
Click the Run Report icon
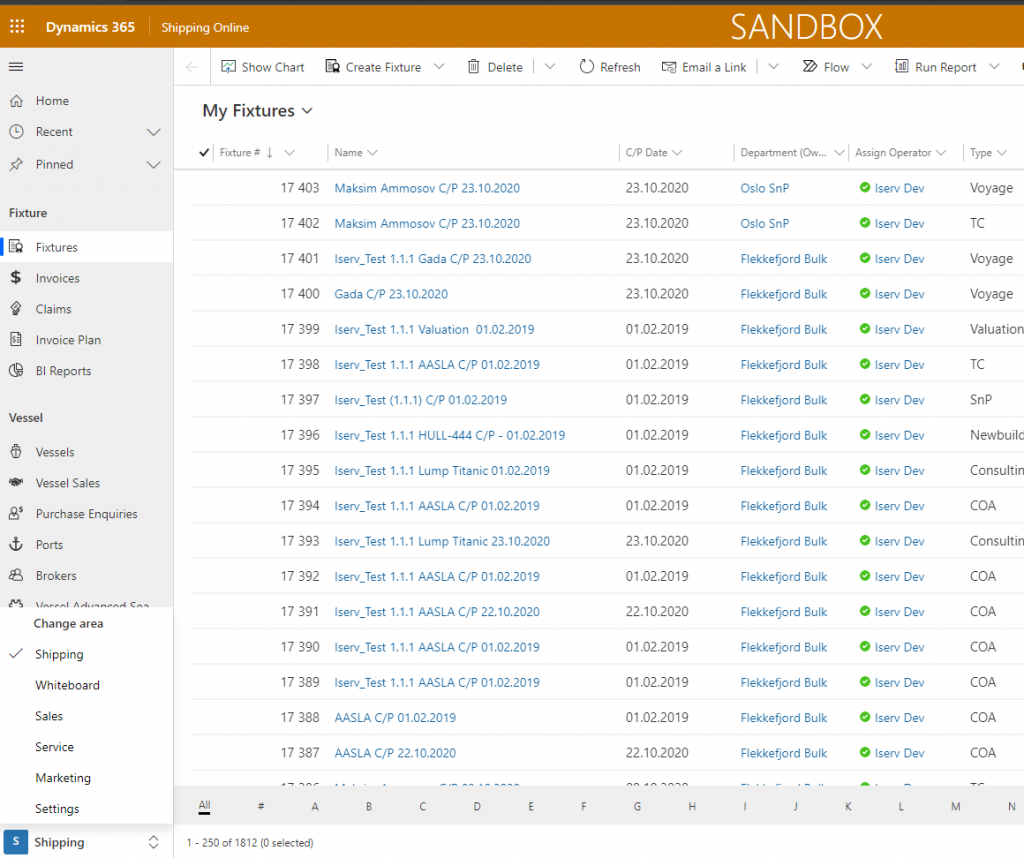(x=901, y=67)
